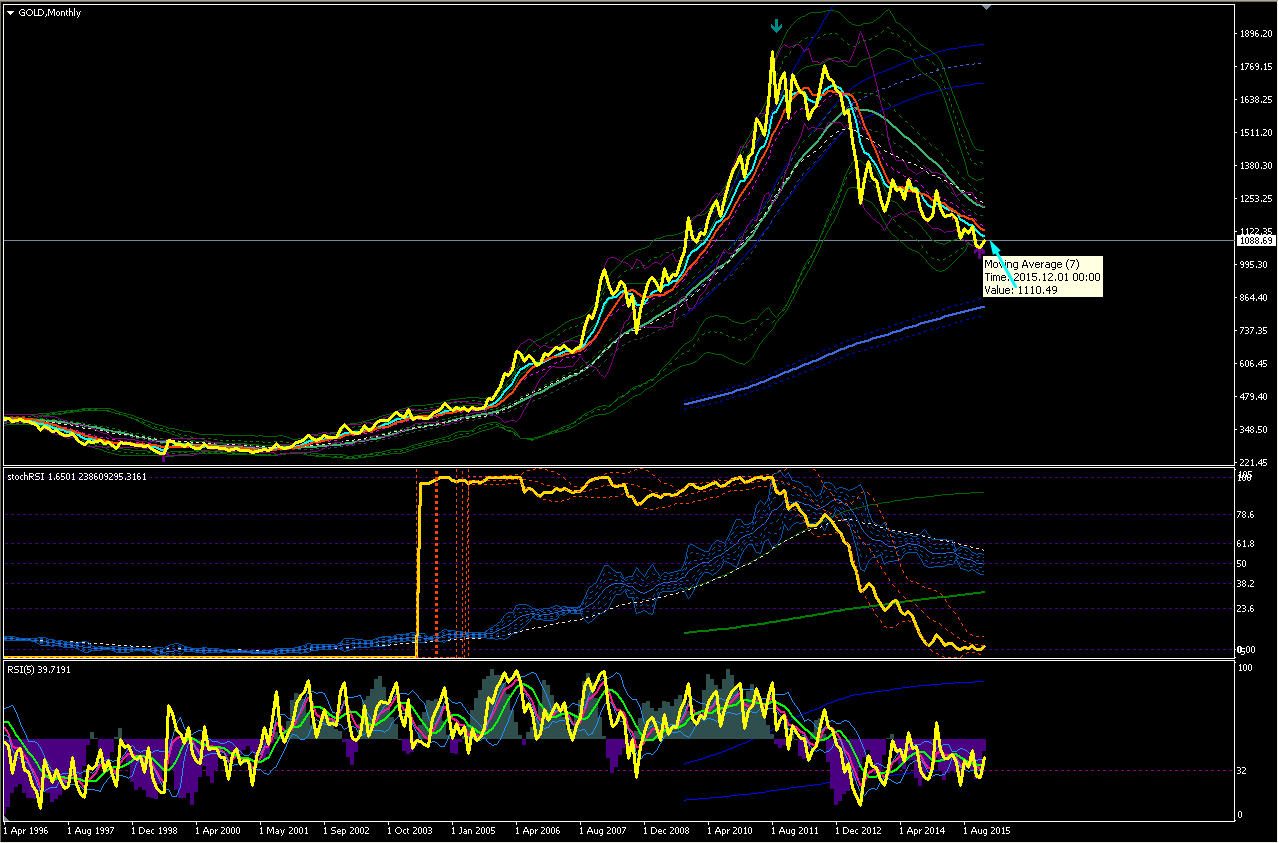1279x843 pixels.
Task: Click the '1 Apr 2000' date label
Action: (218, 830)
